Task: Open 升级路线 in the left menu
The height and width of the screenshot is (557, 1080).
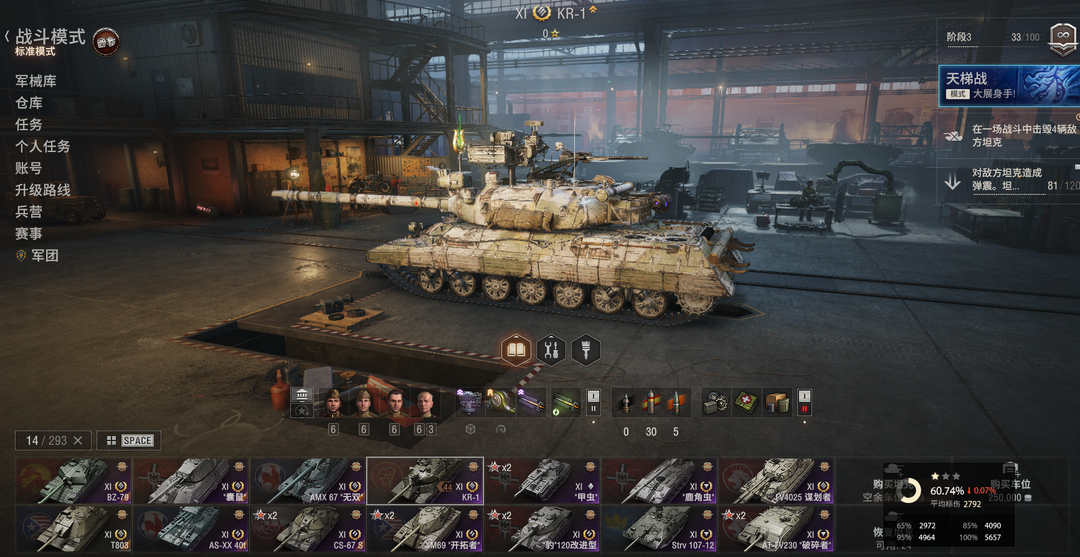Action: pos(43,190)
